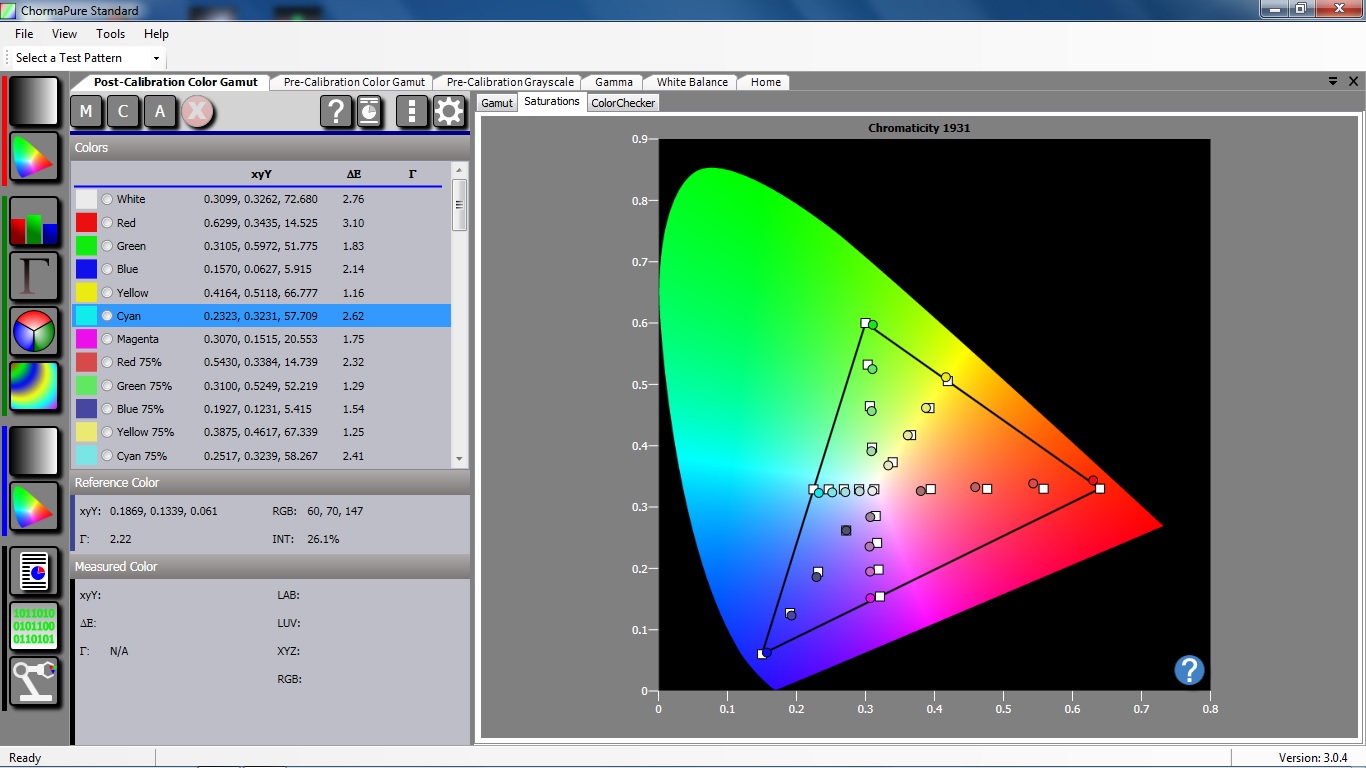Select the Cyan color radio button
This screenshot has width=1366, height=768.
coord(107,315)
